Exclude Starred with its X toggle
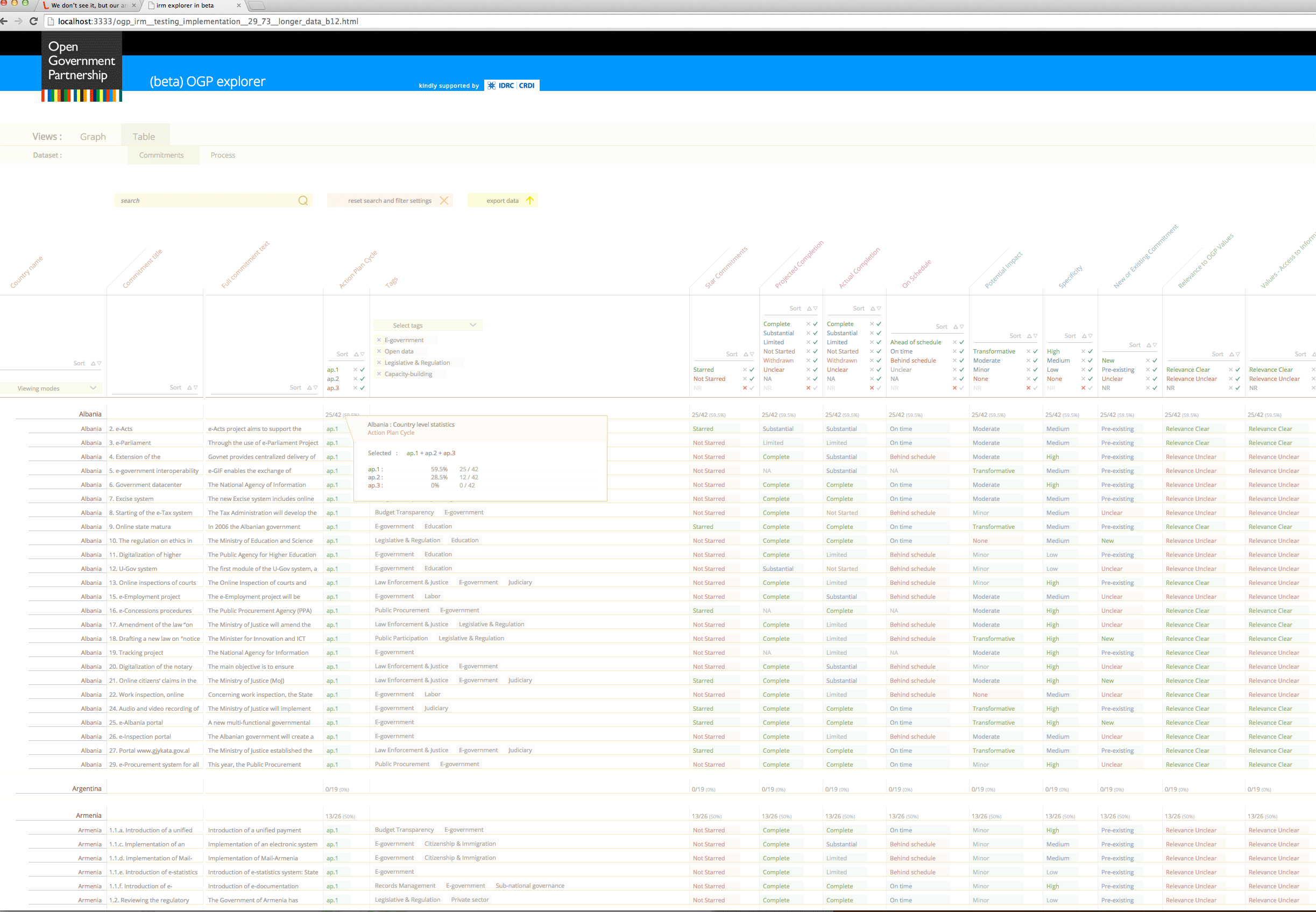The height and width of the screenshot is (912, 1316). coord(745,370)
